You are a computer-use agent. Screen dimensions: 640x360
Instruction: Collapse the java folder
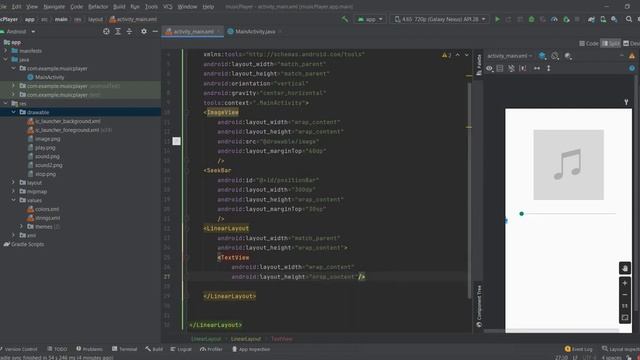pos(5,60)
